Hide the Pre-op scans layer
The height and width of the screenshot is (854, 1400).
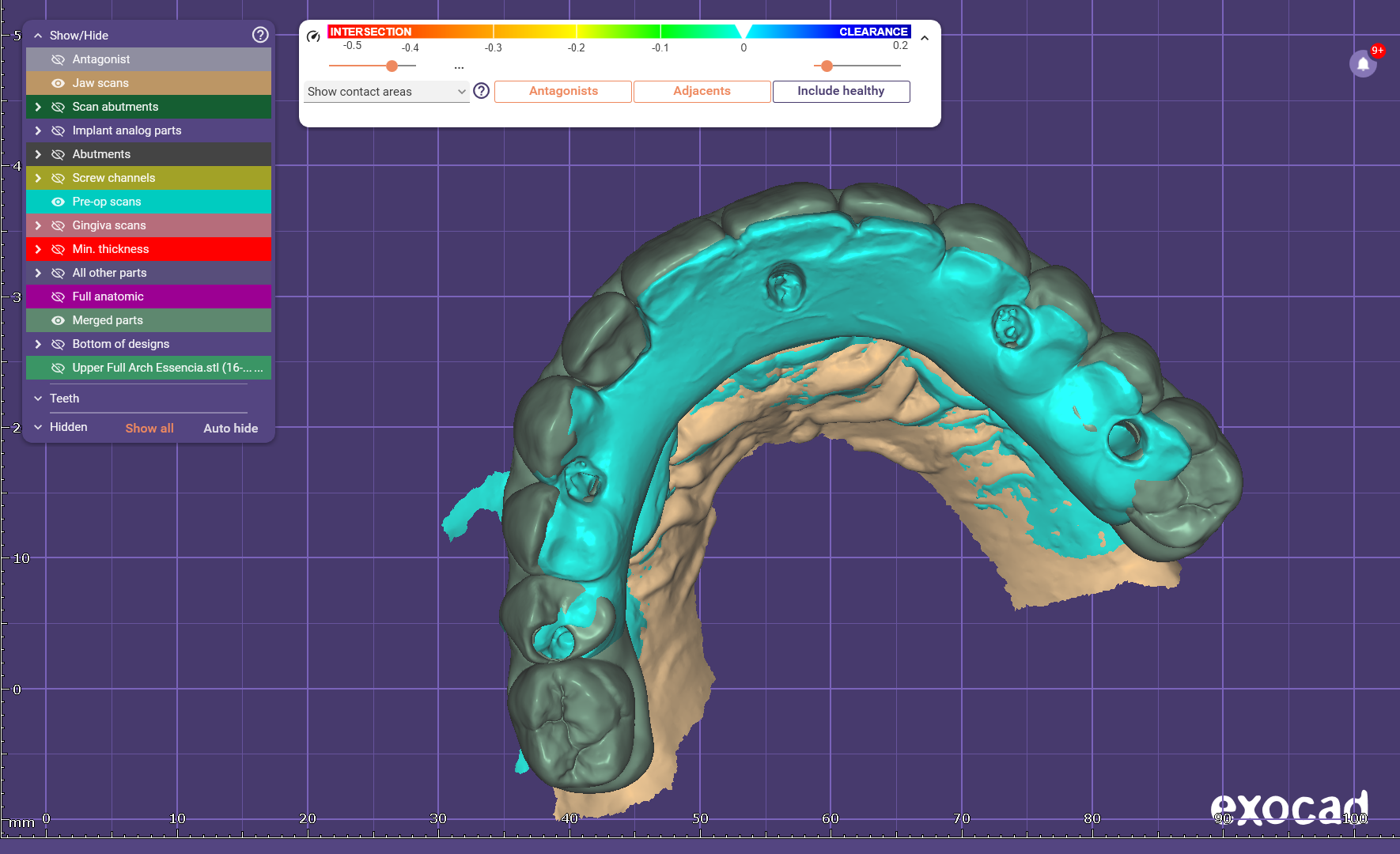58,202
